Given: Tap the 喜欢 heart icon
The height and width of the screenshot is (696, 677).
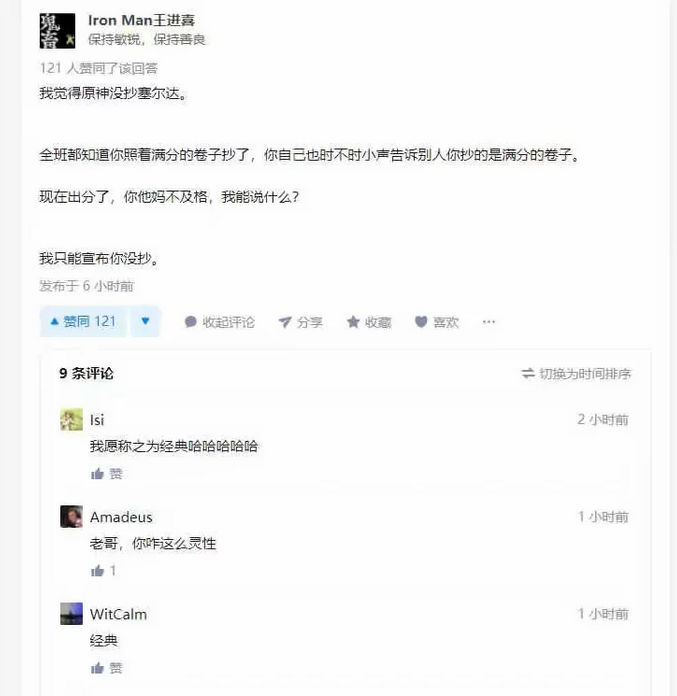Looking at the screenshot, I should (437, 322).
